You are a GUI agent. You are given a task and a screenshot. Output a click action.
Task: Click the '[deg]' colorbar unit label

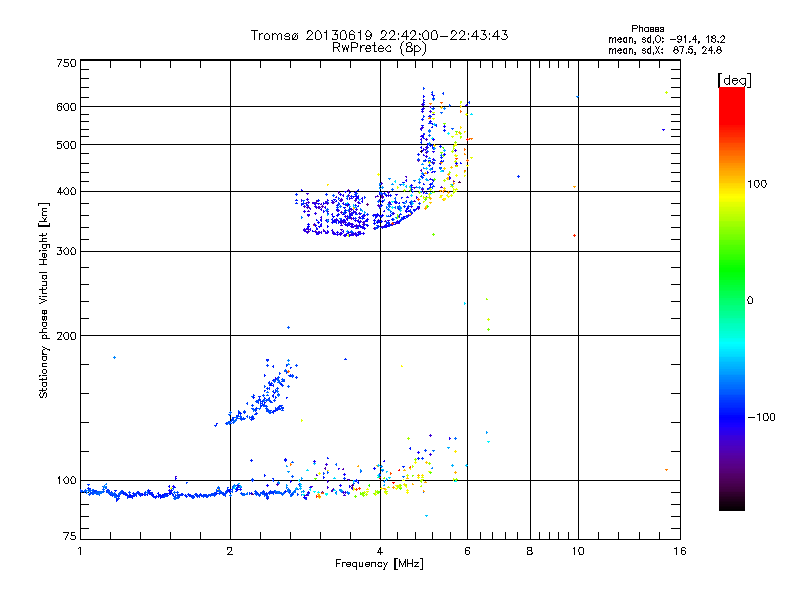click(x=734, y=80)
